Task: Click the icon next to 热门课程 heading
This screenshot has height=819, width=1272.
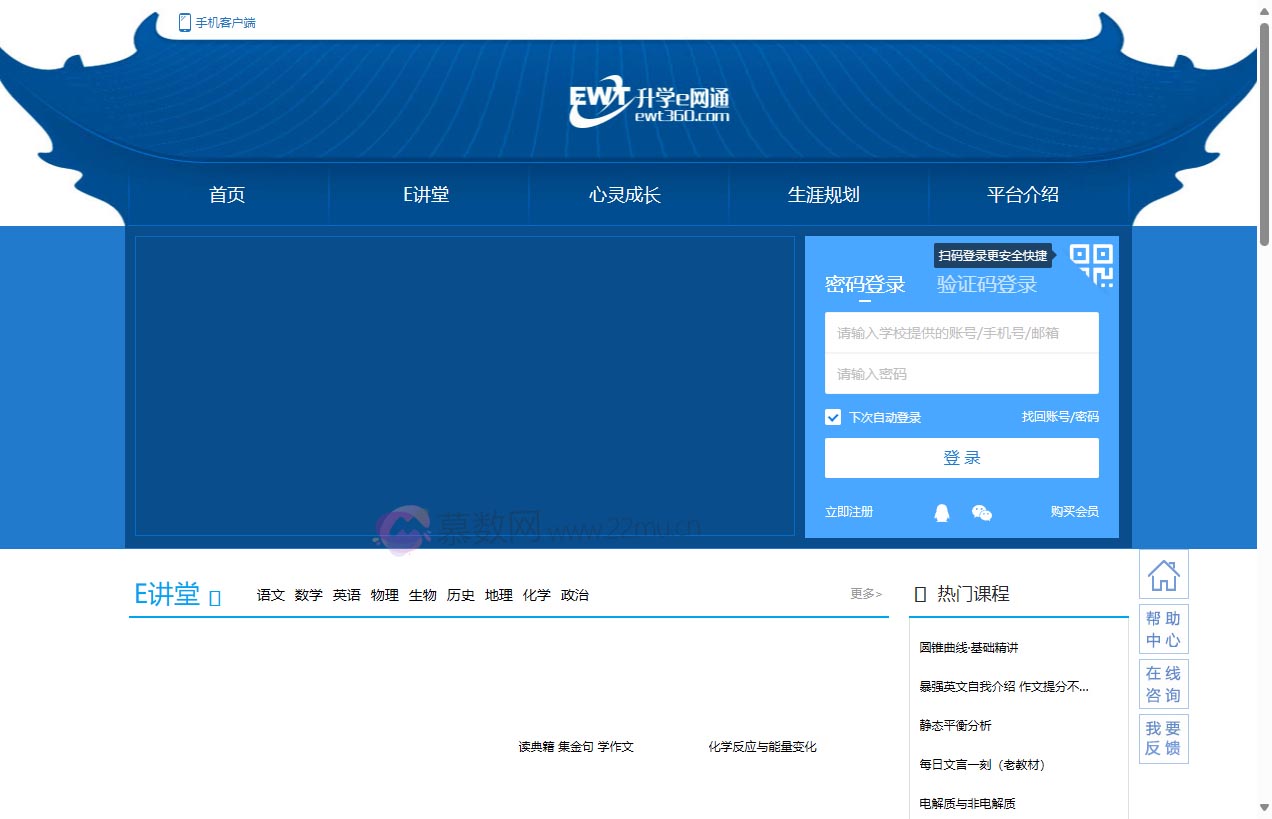Action: click(x=919, y=593)
